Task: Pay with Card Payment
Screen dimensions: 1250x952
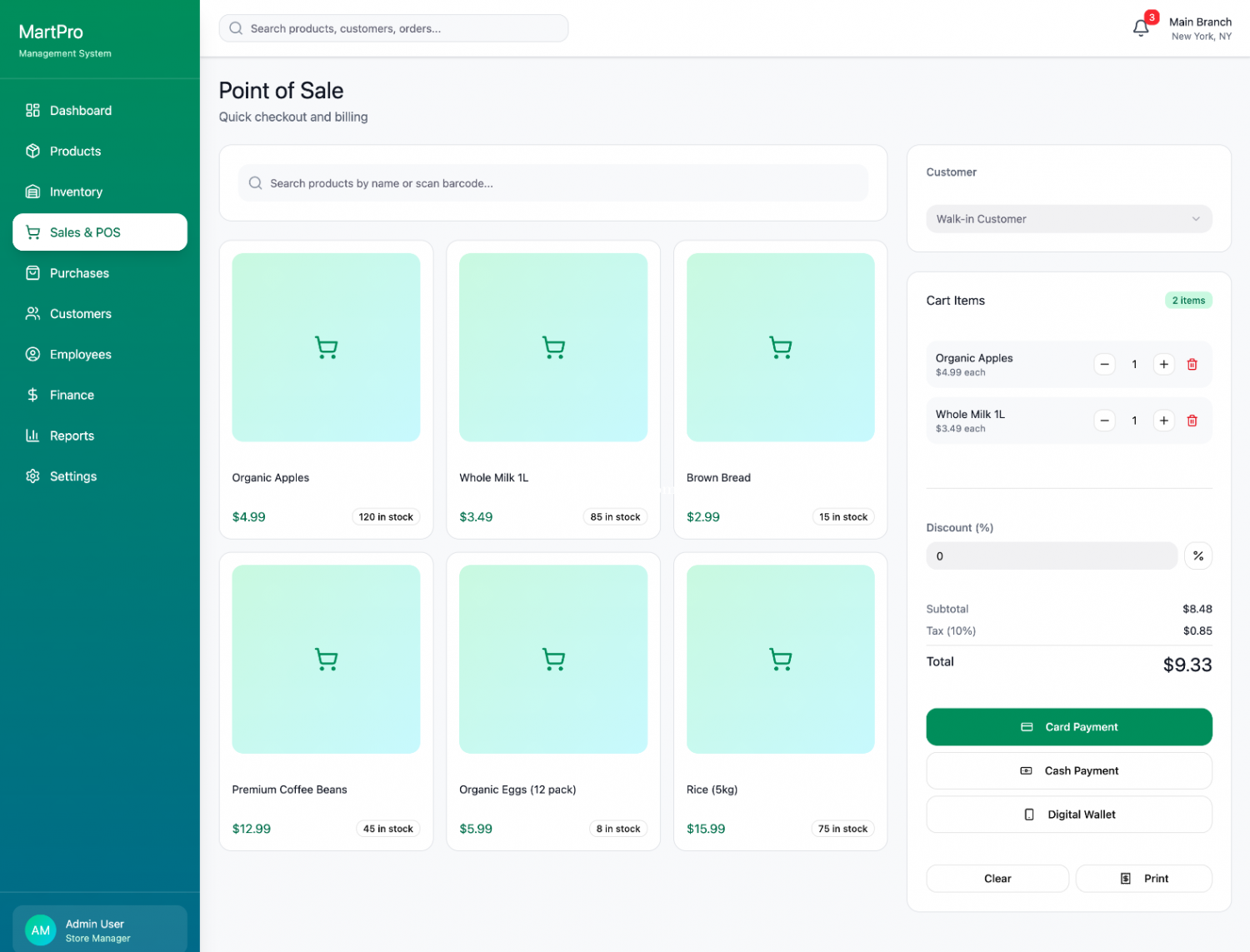Action: [1068, 727]
